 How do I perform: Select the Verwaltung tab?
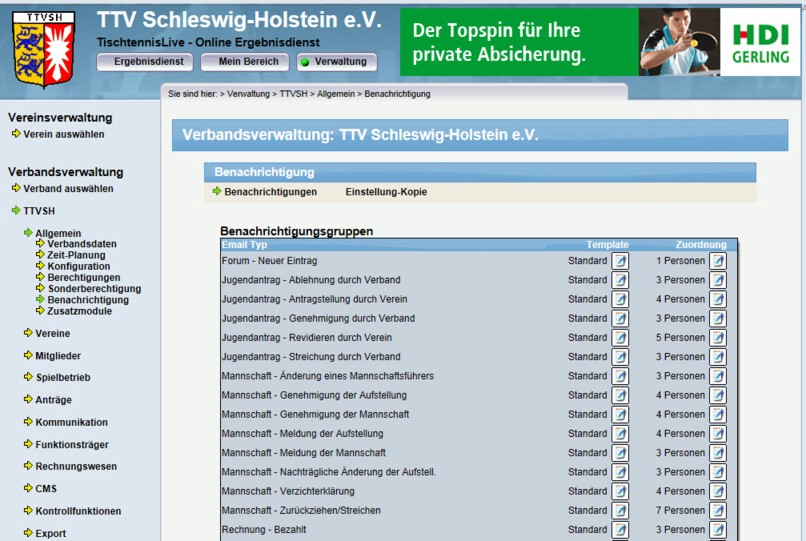[337, 62]
